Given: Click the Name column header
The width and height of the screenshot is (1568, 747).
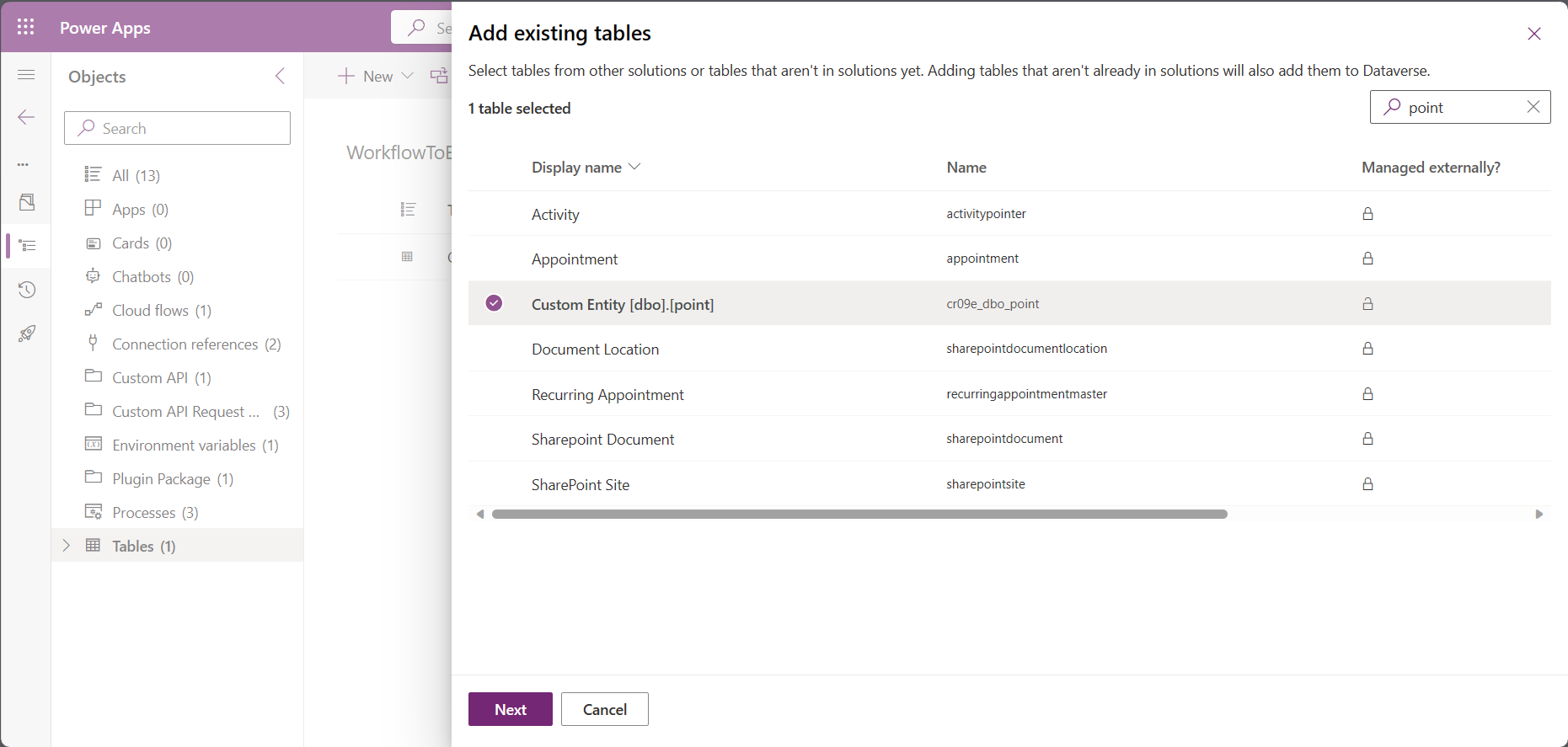Looking at the screenshot, I should 966,168.
